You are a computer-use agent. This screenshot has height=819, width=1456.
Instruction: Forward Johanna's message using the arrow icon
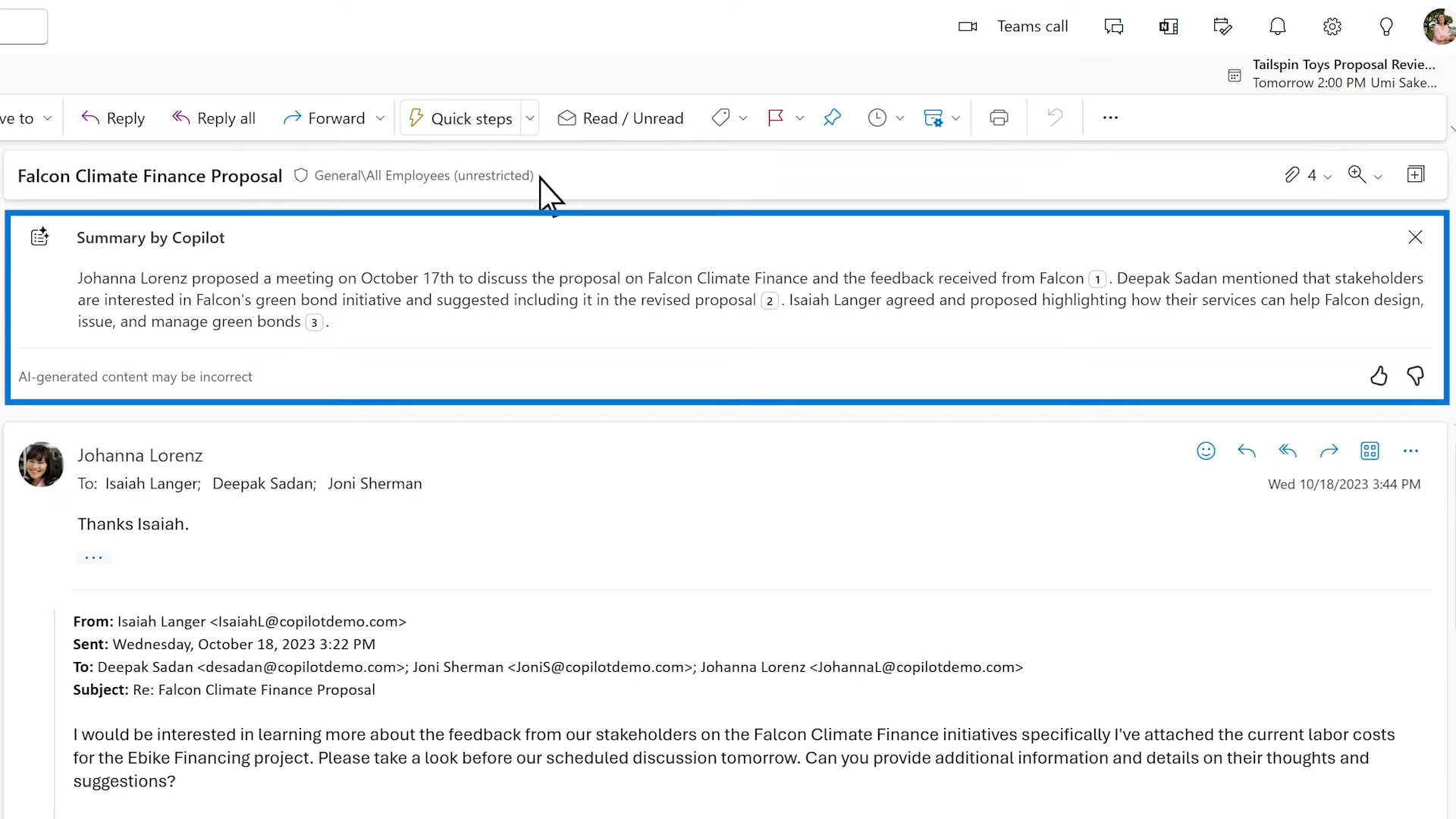tap(1329, 450)
